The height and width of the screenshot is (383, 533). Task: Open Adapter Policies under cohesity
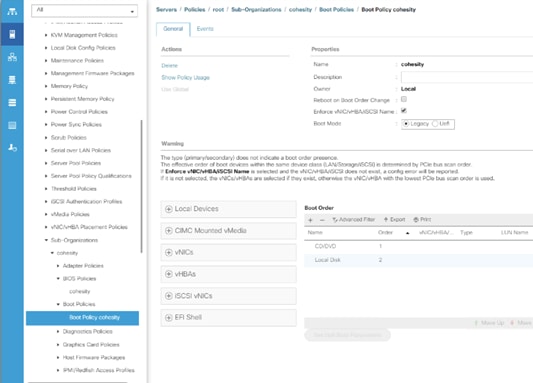tap(83, 266)
